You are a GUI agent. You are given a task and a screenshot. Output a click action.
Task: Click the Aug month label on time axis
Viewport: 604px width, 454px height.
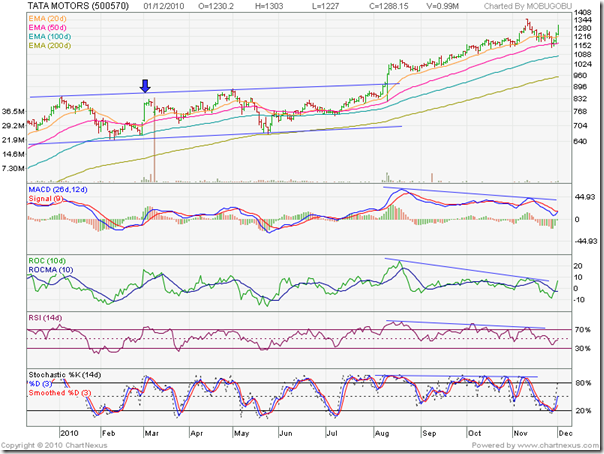(x=384, y=432)
